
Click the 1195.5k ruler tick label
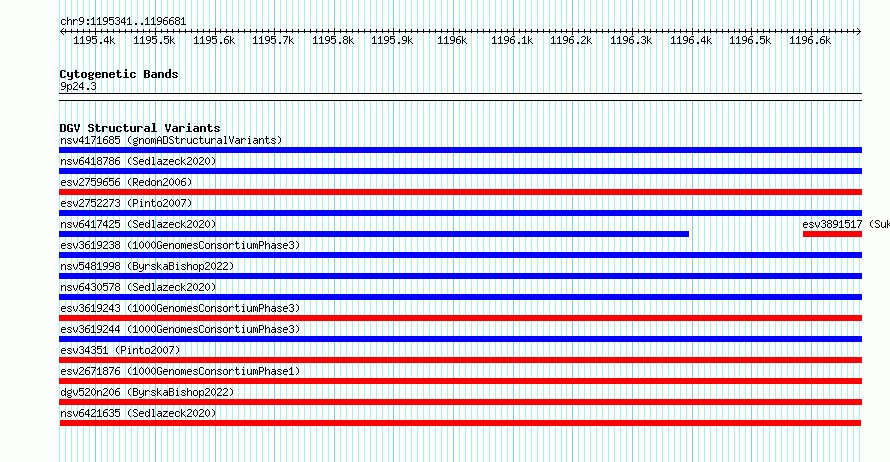(x=154, y=40)
